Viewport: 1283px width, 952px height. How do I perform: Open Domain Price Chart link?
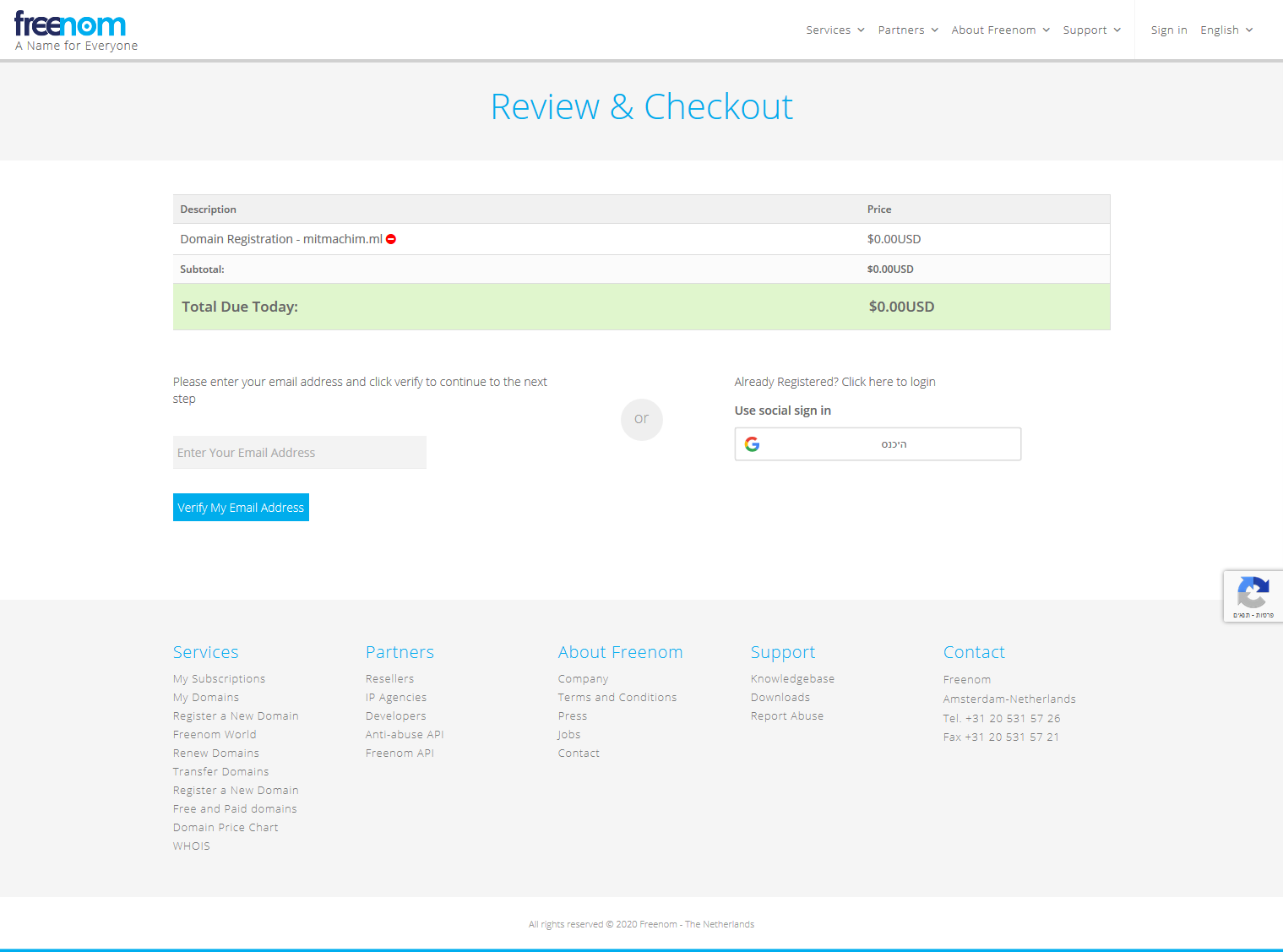(226, 828)
